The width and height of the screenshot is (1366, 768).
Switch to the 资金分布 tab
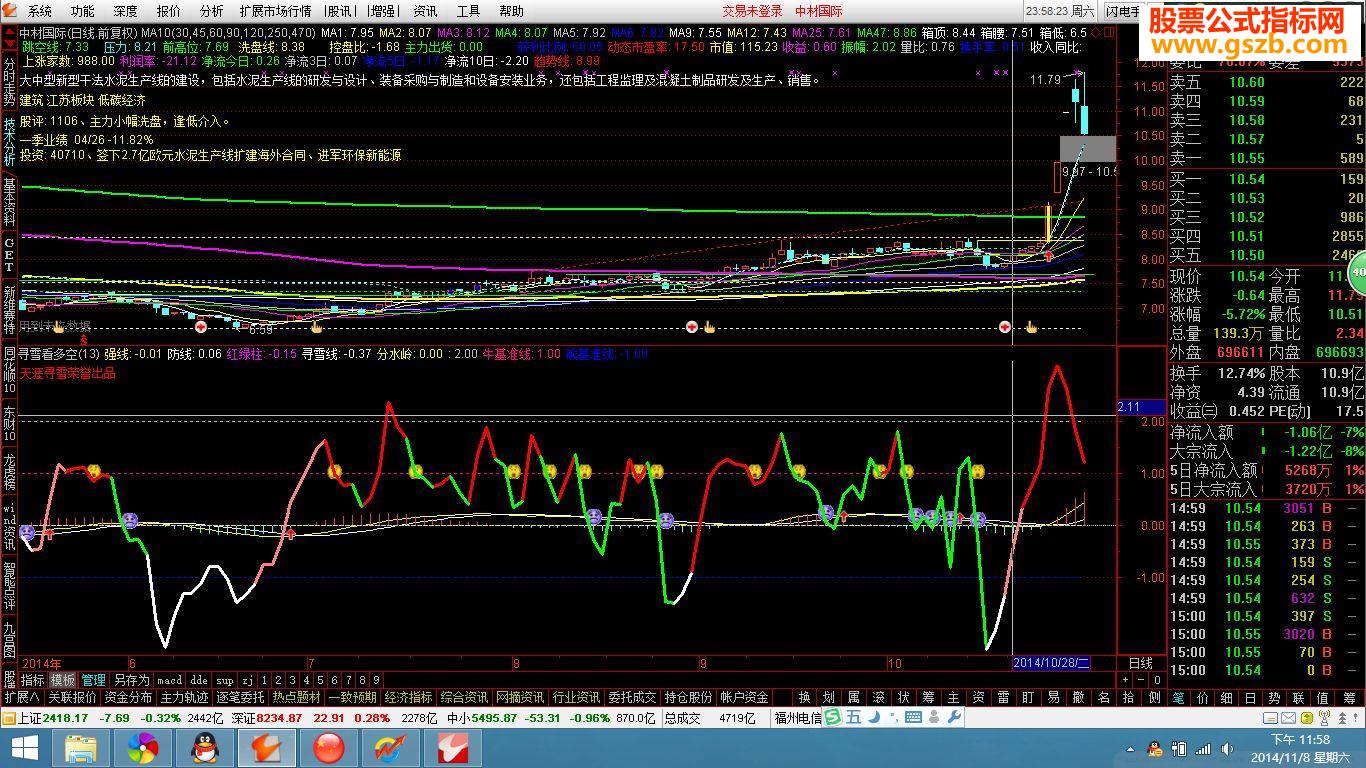128,697
